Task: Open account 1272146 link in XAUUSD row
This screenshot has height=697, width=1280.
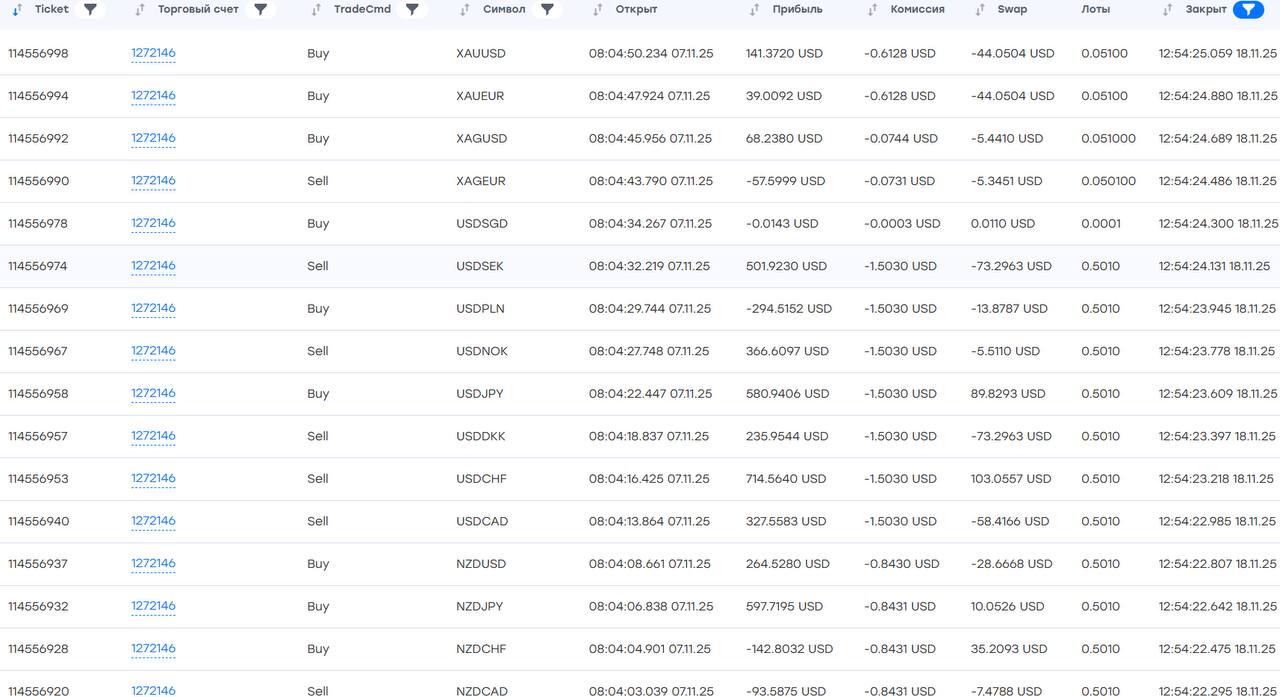Action: (x=153, y=53)
